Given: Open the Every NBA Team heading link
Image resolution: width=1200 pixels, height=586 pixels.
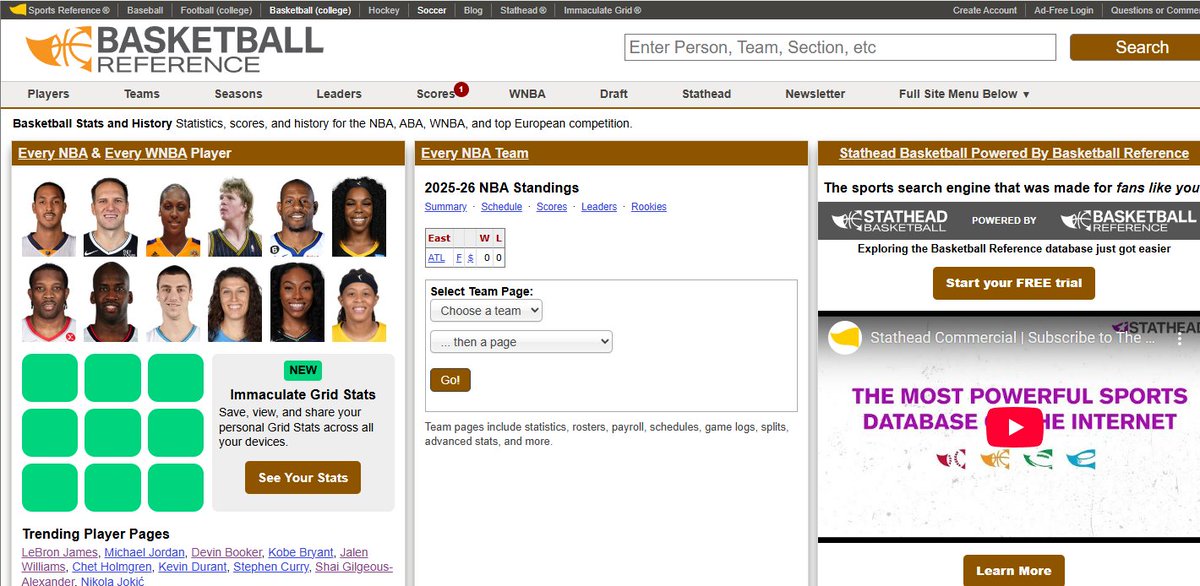Looking at the screenshot, I should click(475, 153).
